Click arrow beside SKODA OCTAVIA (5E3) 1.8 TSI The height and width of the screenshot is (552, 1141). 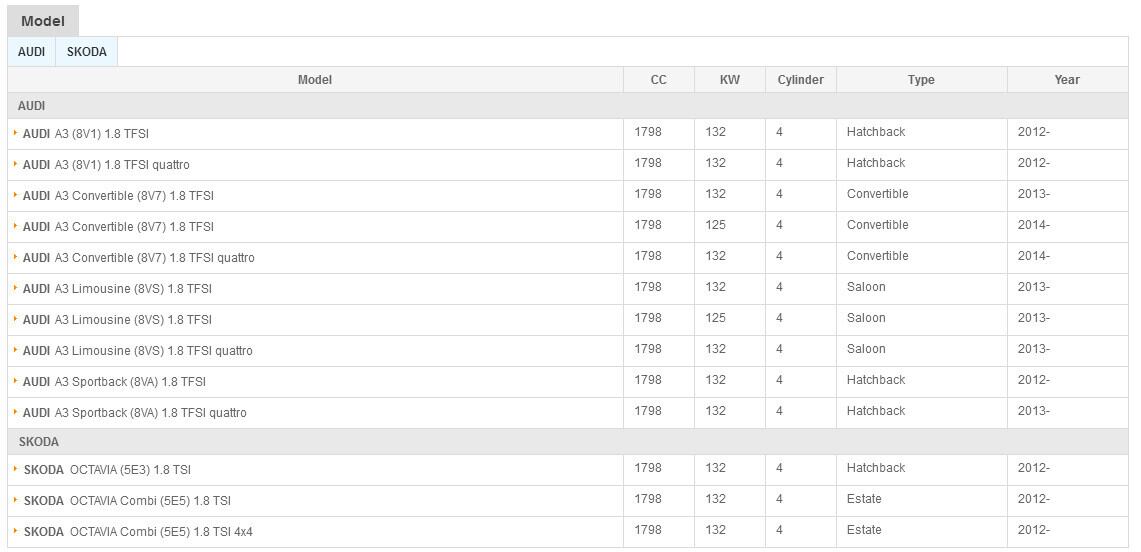point(16,469)
